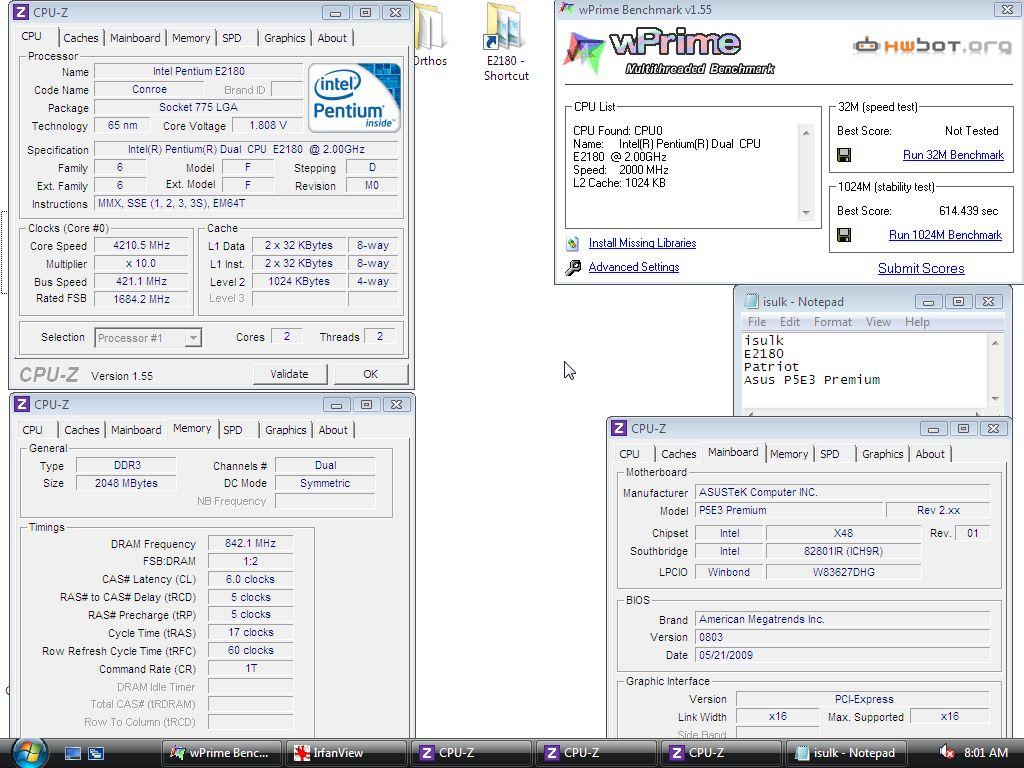Open the Notepad View menu
Viewport: 1024px width, 768px height.
tap(878, 322)
